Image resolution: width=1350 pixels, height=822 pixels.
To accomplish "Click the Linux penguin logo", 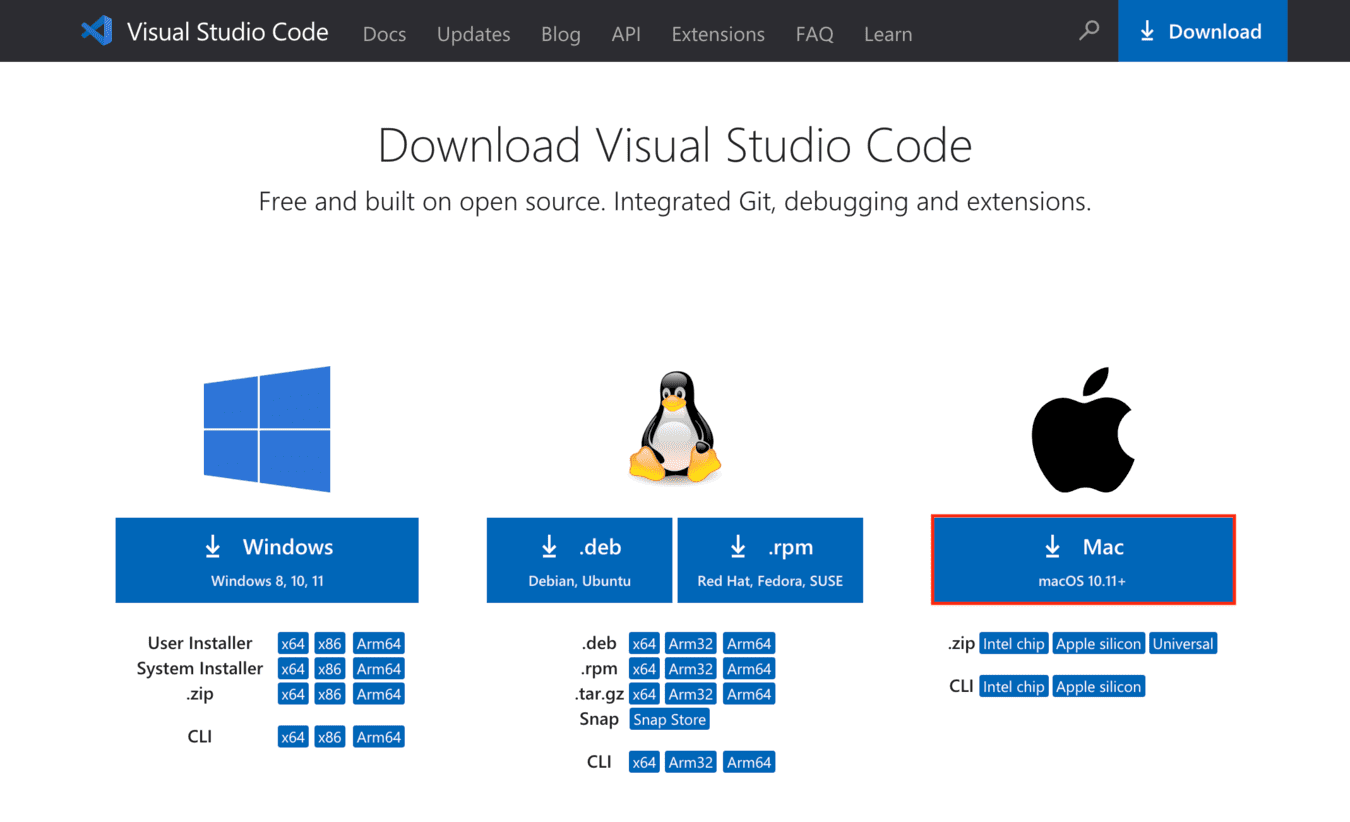I will pos(675,429).
